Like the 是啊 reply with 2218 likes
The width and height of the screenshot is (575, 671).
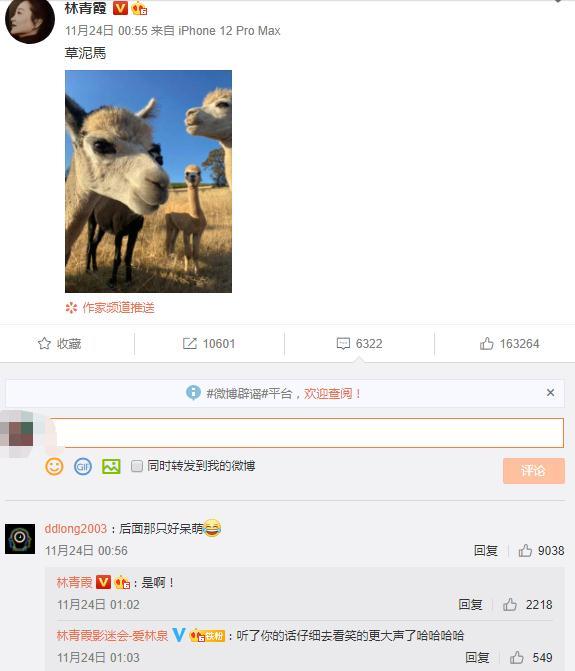pyautogui.click(x=510, y=605)
